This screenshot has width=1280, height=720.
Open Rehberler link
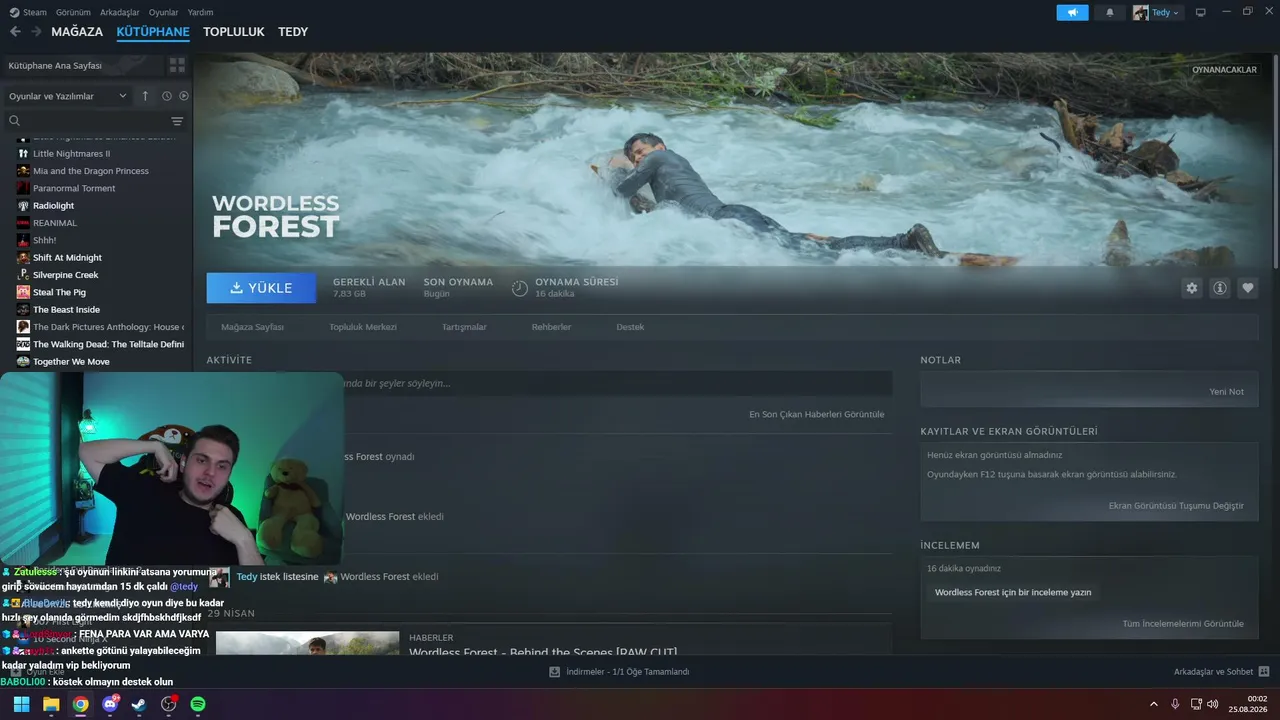point(551,327)
